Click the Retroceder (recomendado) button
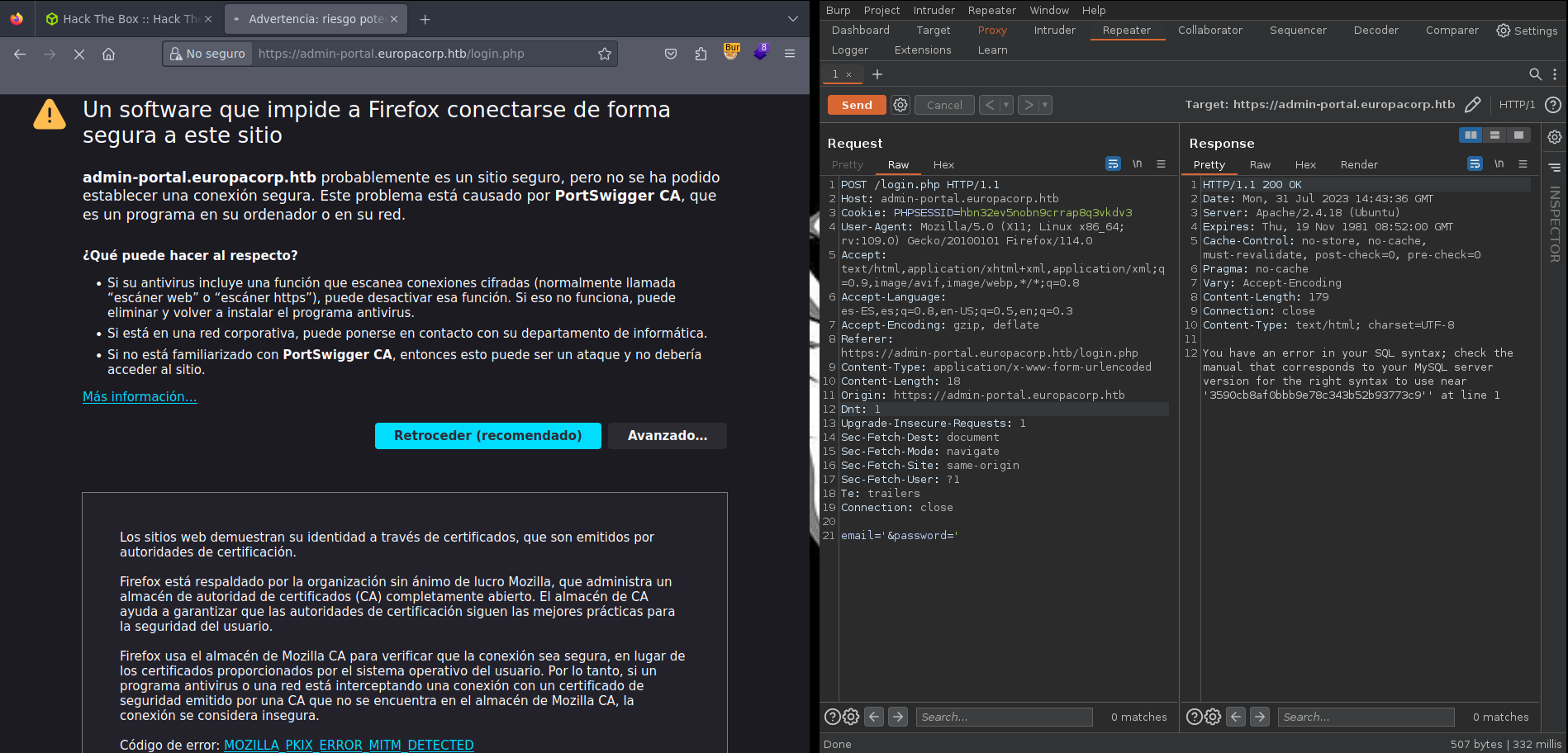This screenshot has width=1568, height=753. [487, 435]
